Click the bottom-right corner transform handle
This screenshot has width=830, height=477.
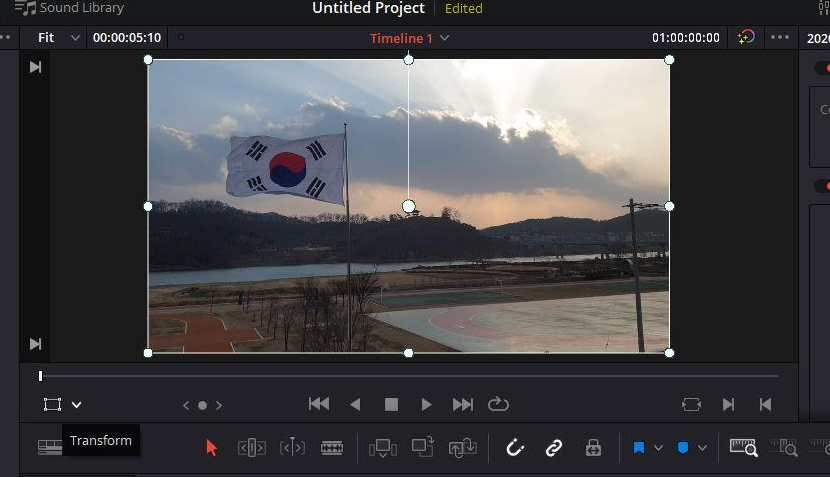pos(669,353)
